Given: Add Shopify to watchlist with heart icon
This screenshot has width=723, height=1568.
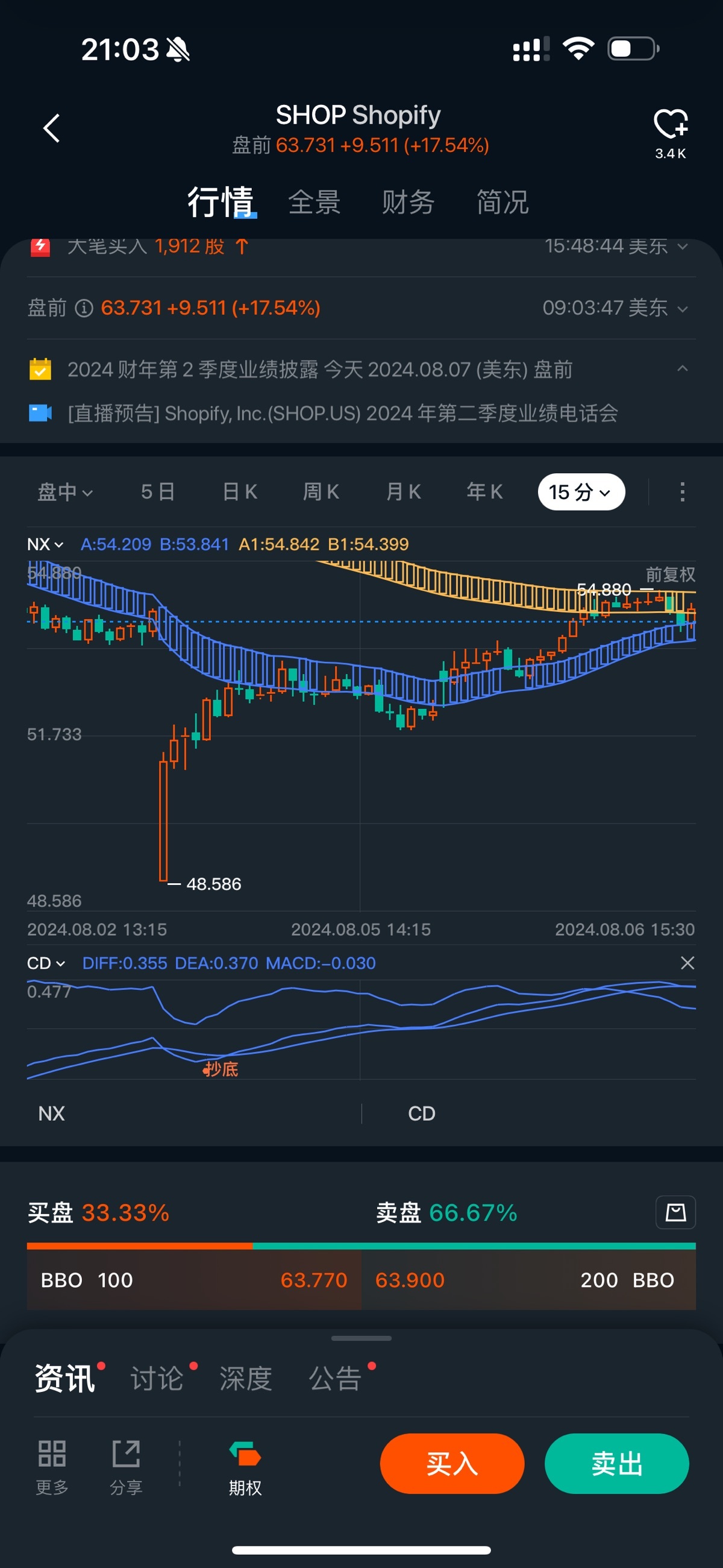Looking at the screenshot, I should coord(670,124).
